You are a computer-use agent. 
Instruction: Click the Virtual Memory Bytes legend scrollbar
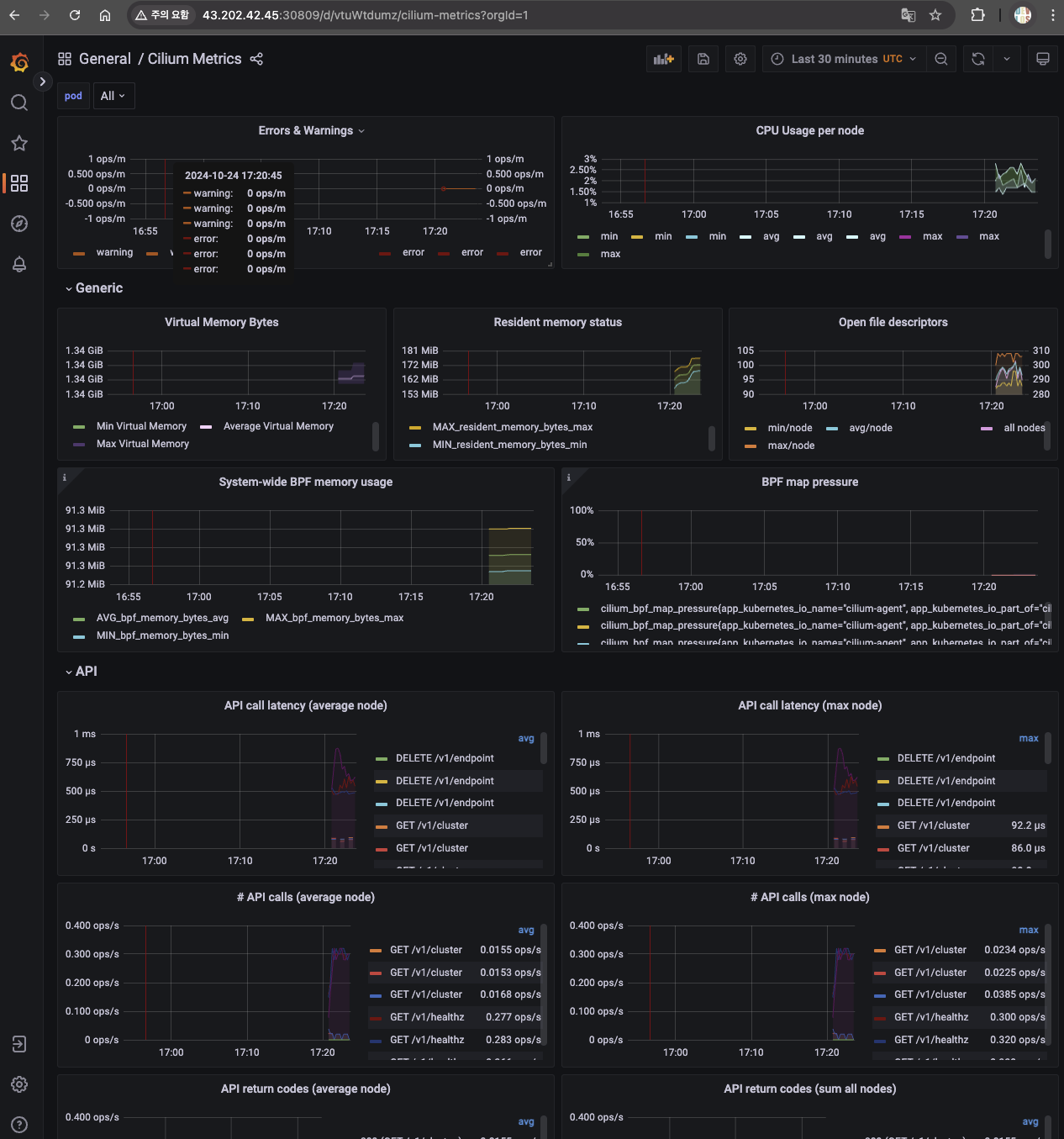(x=376, y=436)
